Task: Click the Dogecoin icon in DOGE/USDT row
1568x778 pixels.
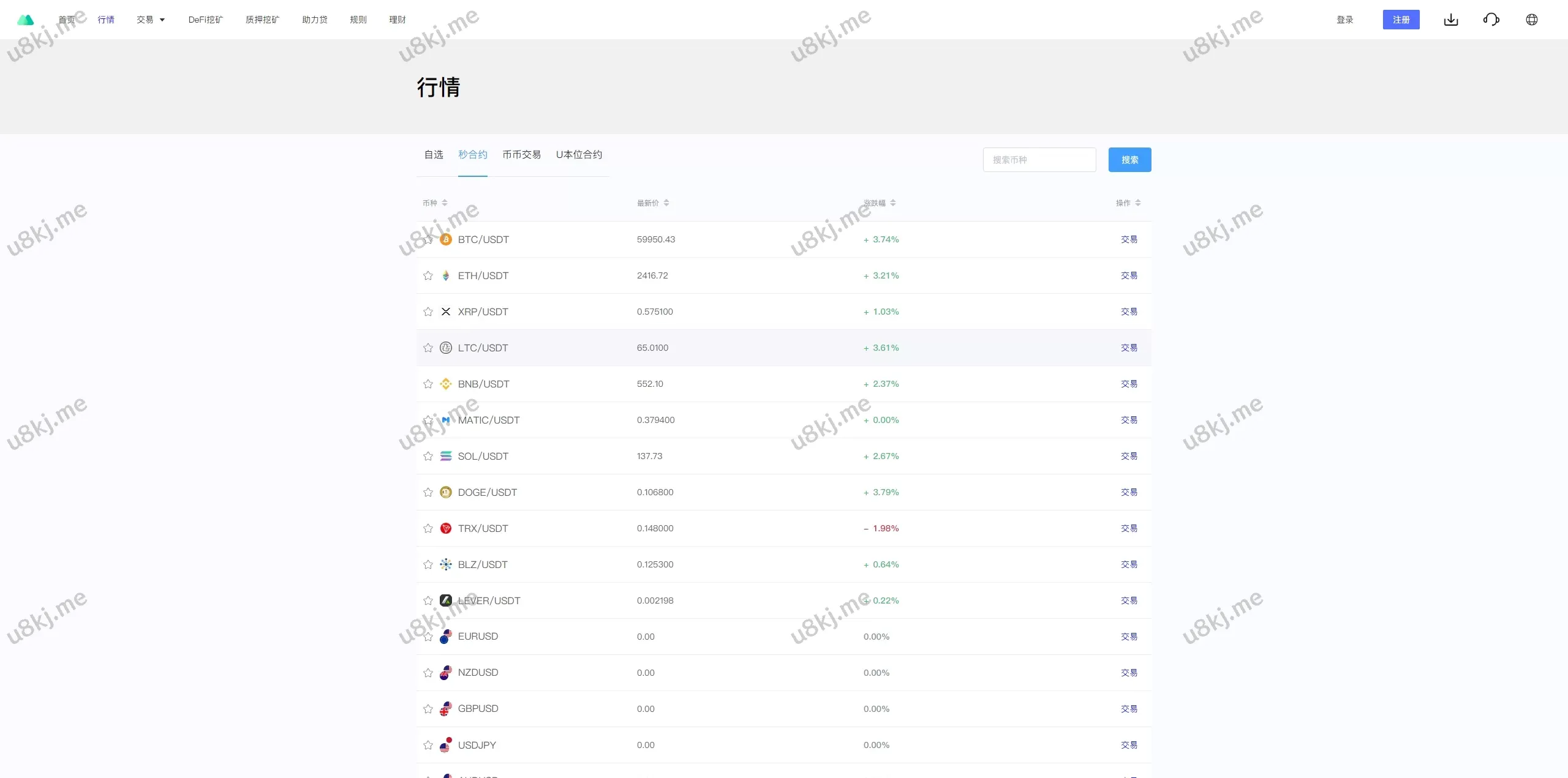Action: coord(446,492)
